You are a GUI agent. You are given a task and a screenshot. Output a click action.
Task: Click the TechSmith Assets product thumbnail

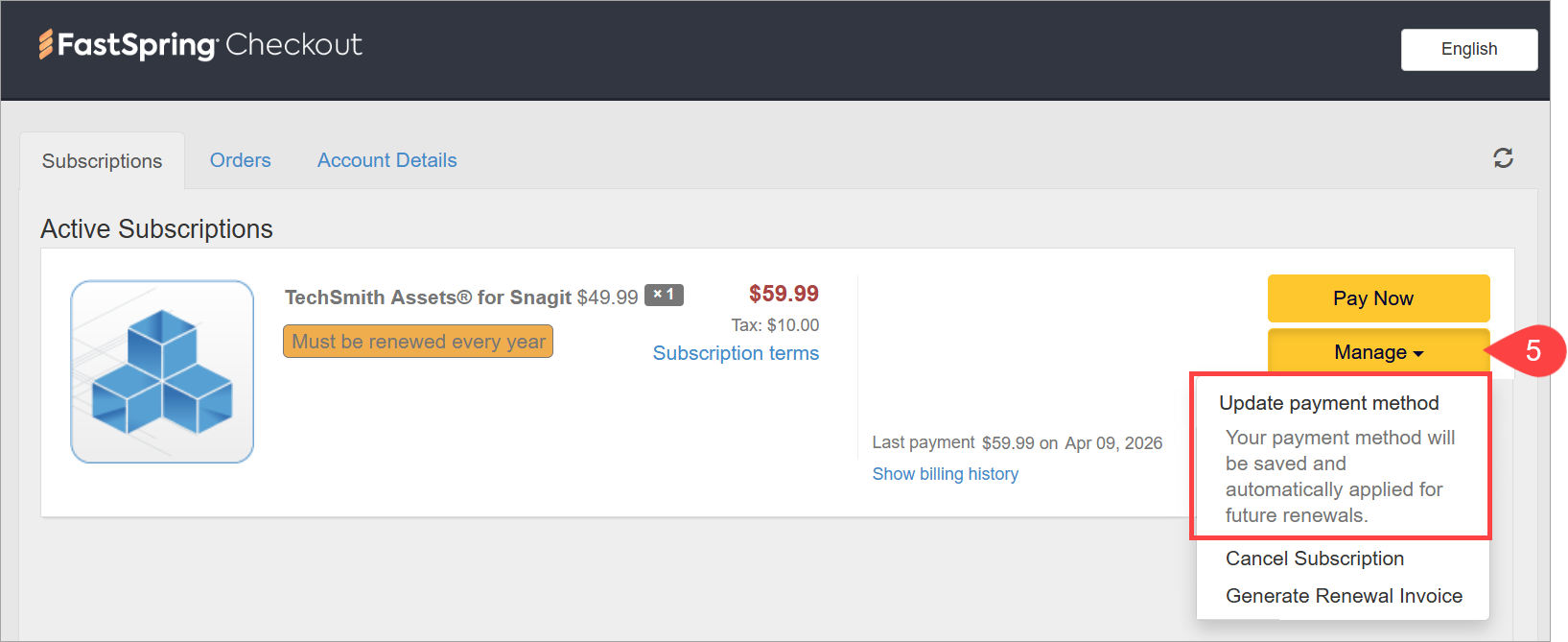point(162,371)
